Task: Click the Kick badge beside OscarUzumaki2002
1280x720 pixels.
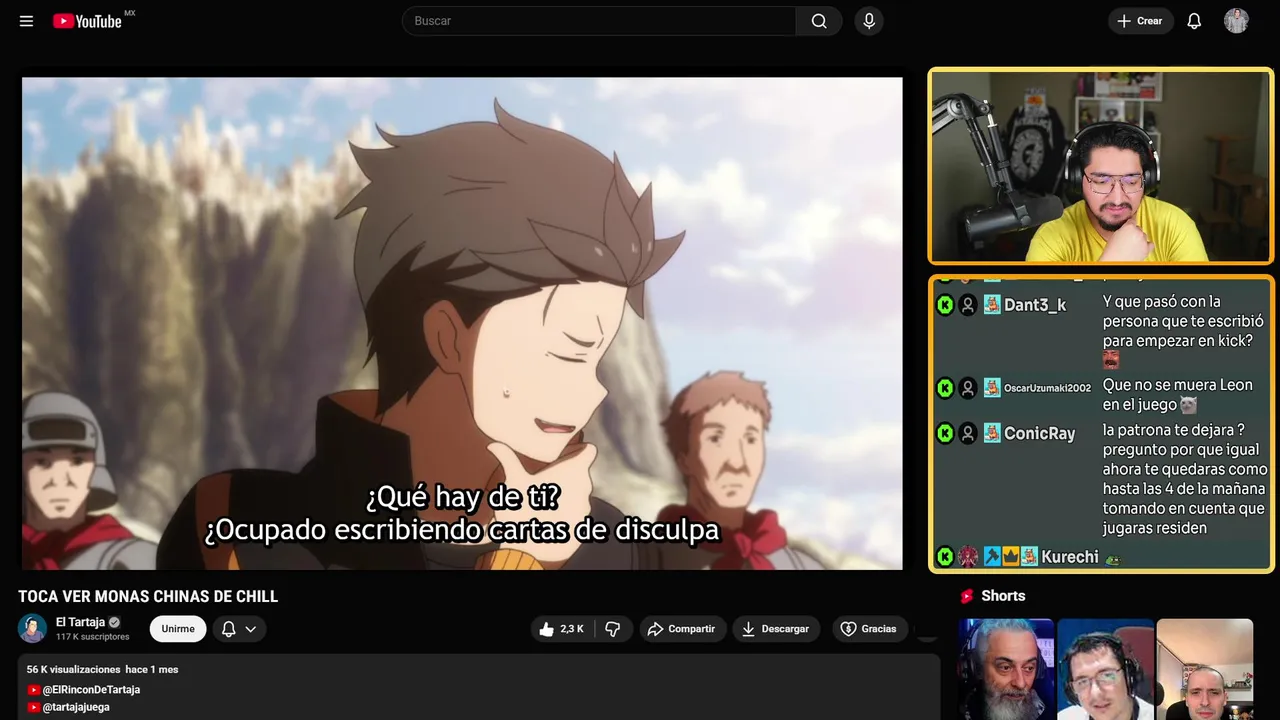Action: tap(944, 388)
